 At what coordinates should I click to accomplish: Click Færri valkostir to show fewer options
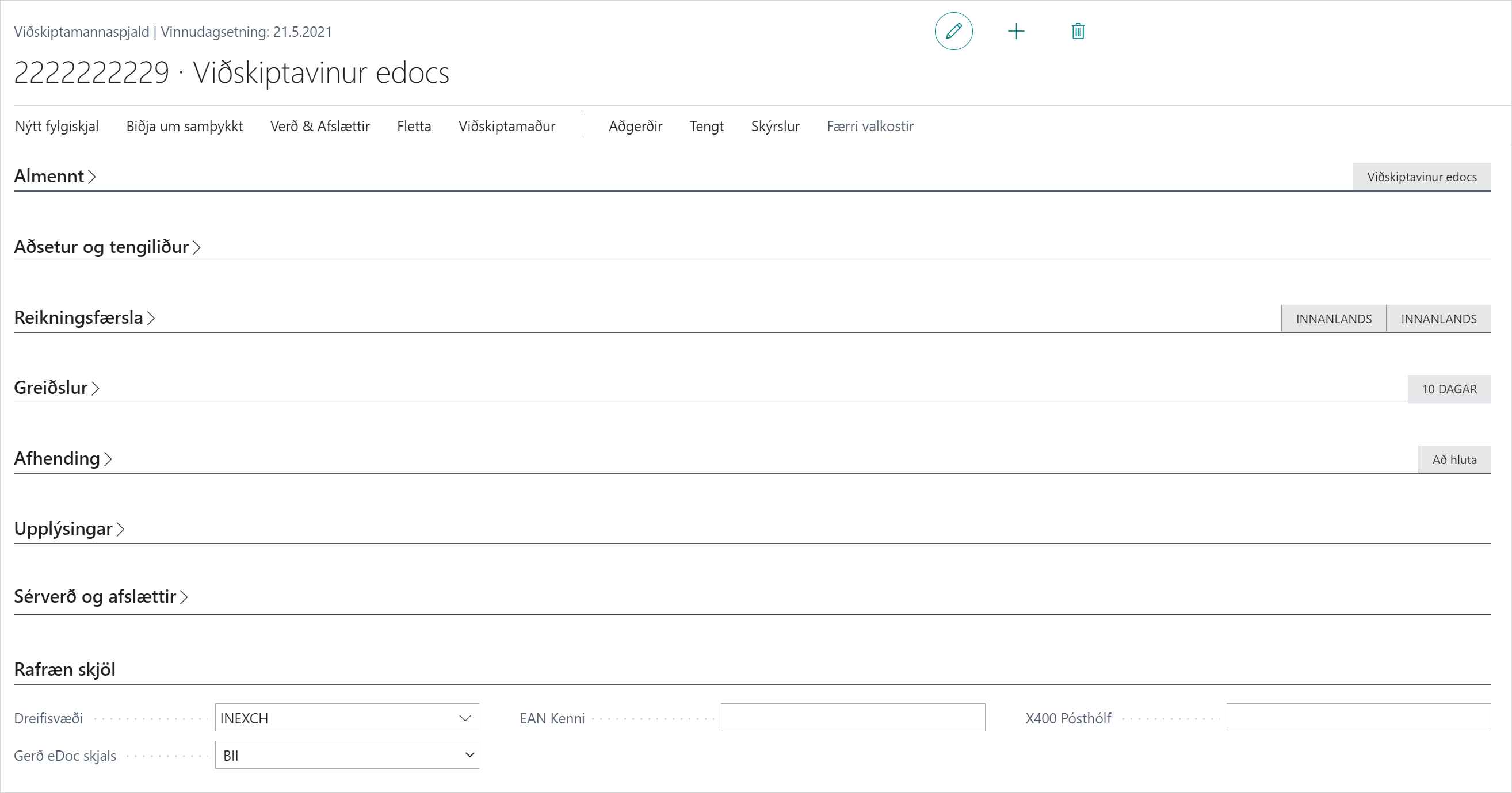pyautogui.click(x=870, y=126)
